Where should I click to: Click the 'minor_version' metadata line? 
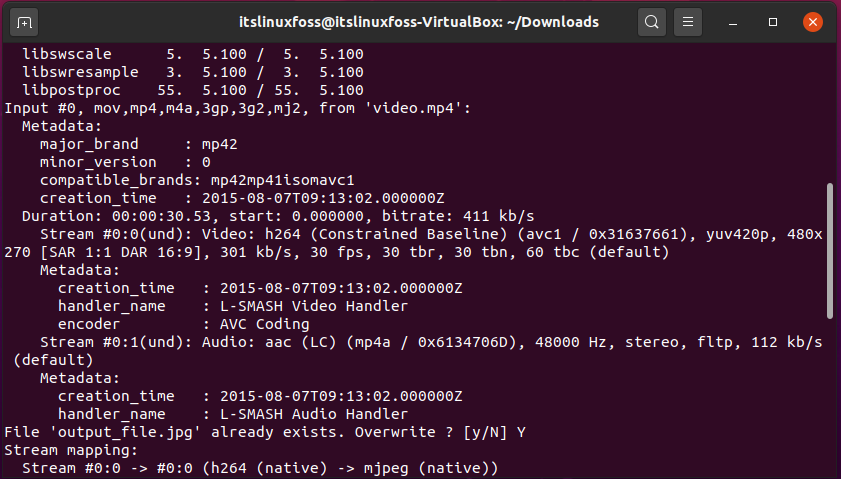click(x=125, y=162)
